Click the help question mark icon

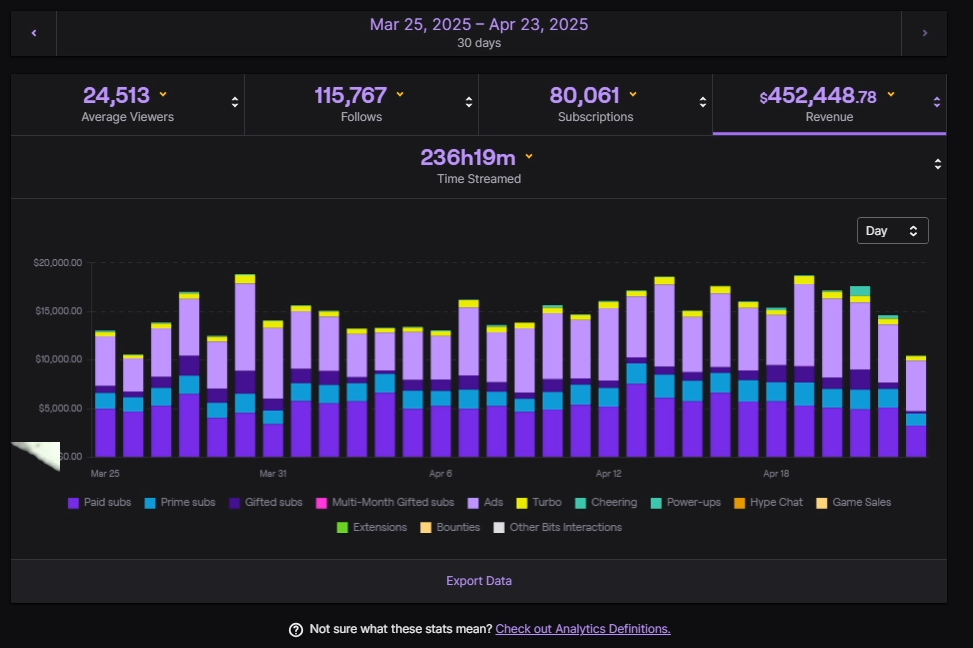(x=296, y=629)
